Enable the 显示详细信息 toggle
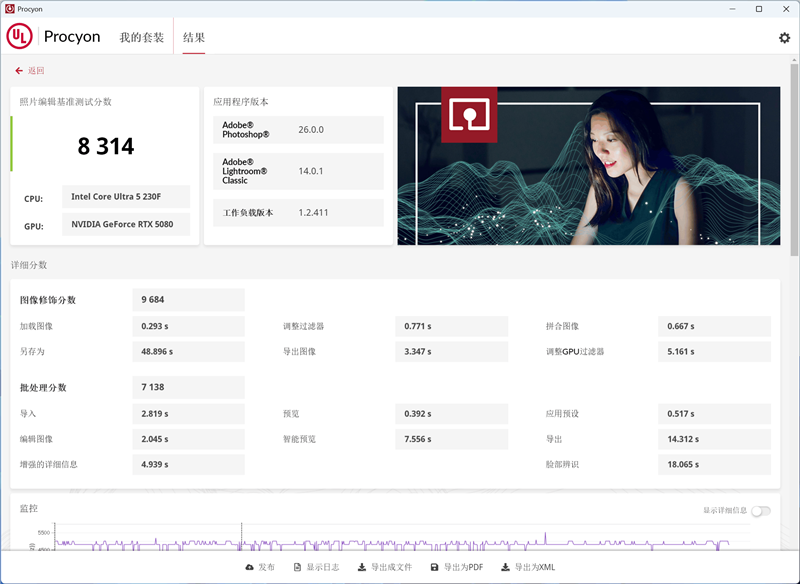Image resolution: width=800 pixels, height=584 pixels. [x=760, y=510]
